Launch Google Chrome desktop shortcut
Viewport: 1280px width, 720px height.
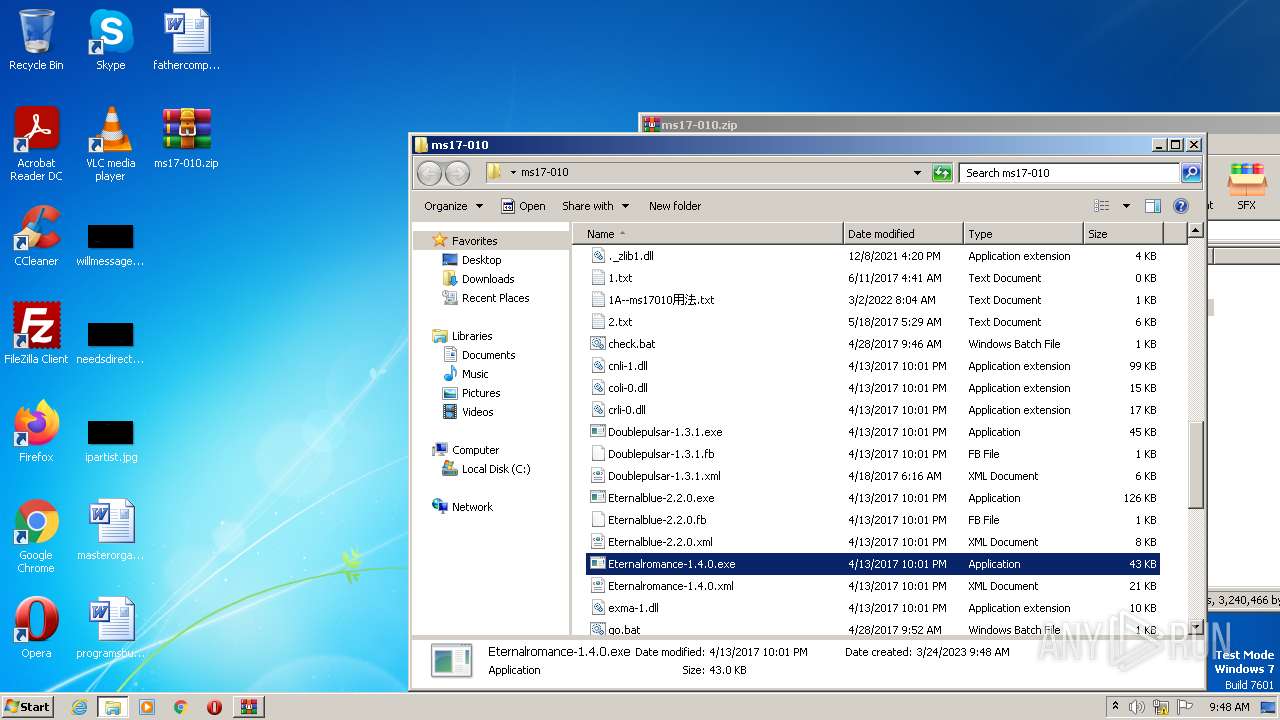coord(36,536)
